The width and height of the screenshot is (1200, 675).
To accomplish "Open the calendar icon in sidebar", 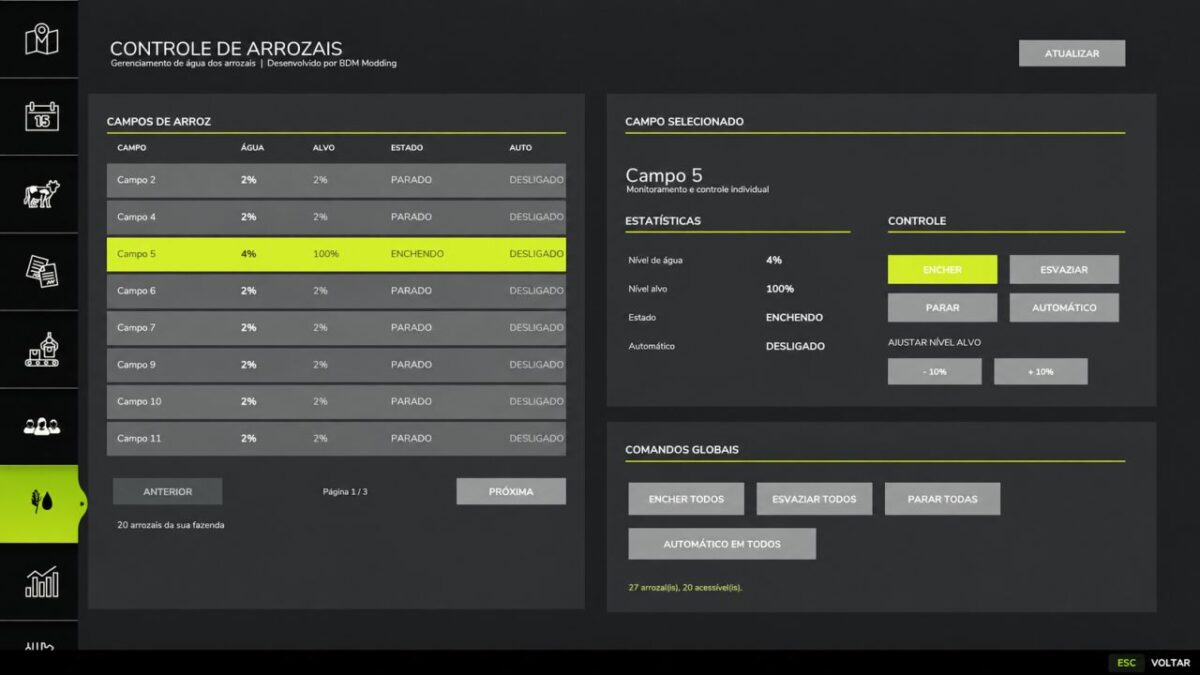I will pyautogui.click(x=41, y=116).
